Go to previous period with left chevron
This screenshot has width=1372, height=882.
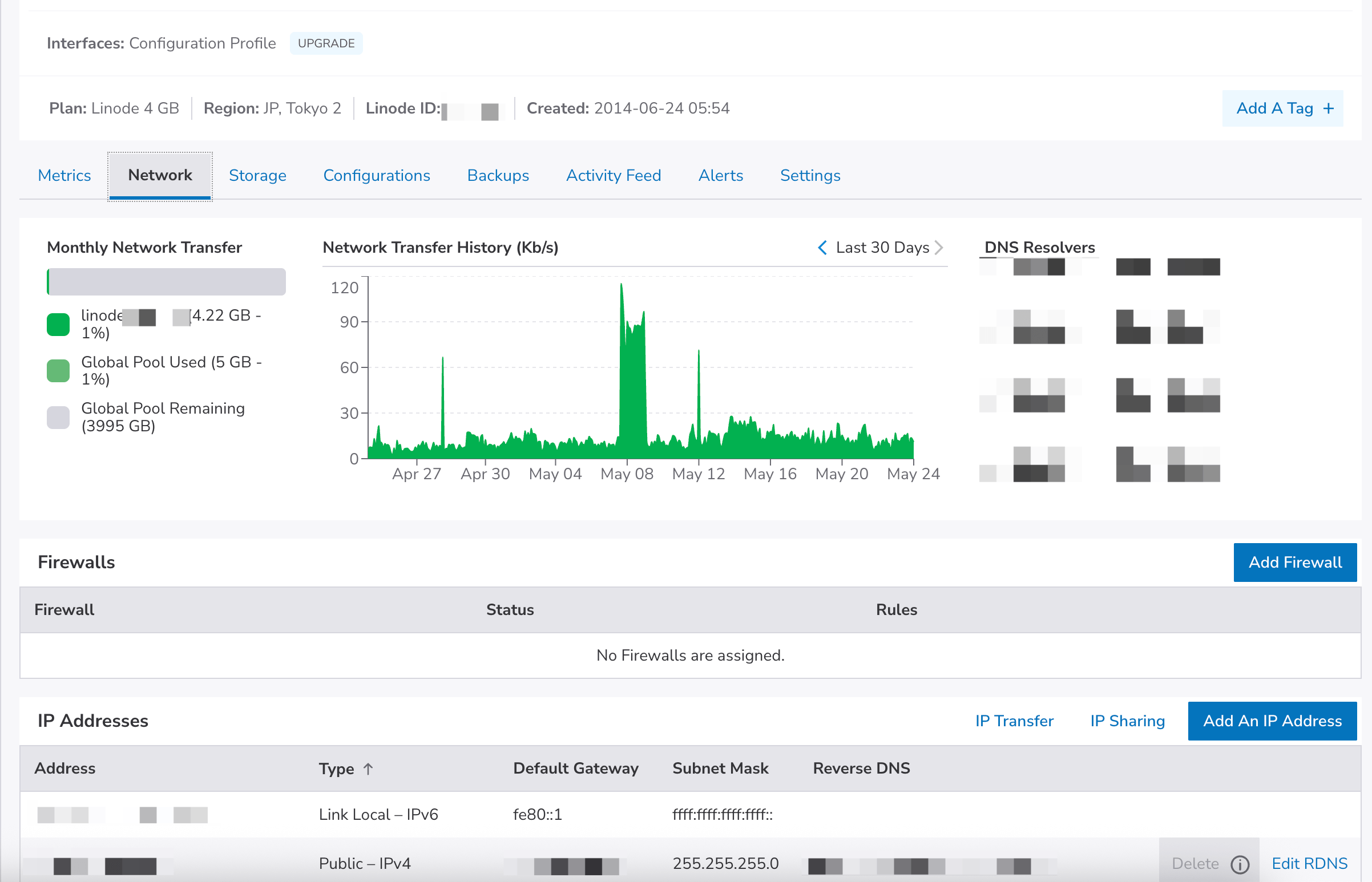[822, 248]
